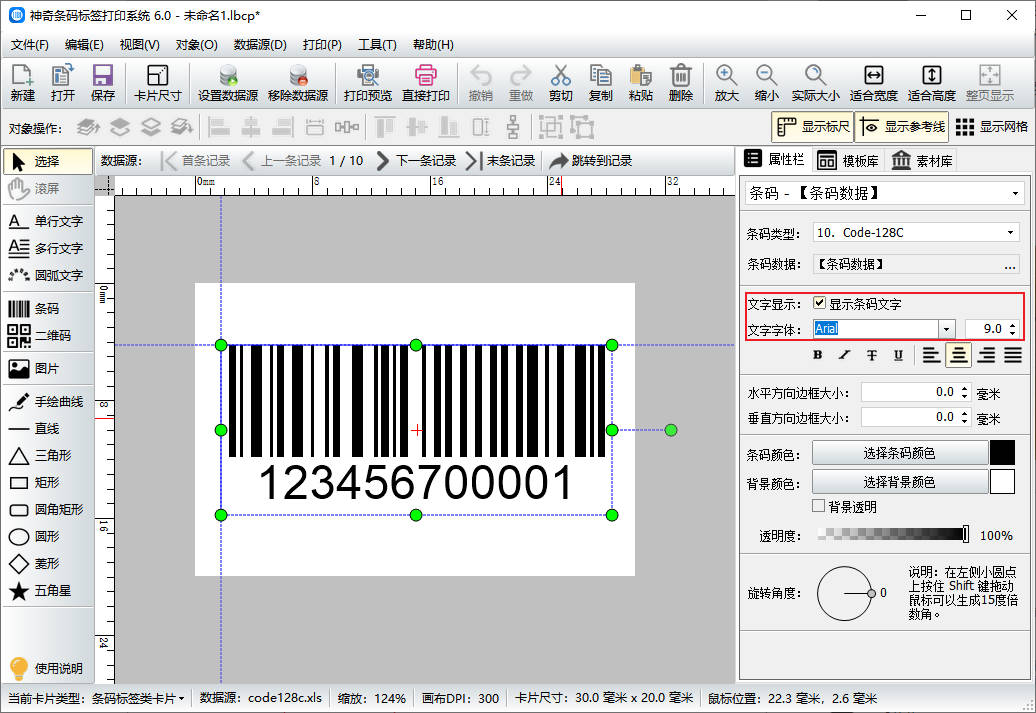Screen dimensions: 1036x713
Task: Activate the 选择 selection tool
Action: tap(48, 161)
